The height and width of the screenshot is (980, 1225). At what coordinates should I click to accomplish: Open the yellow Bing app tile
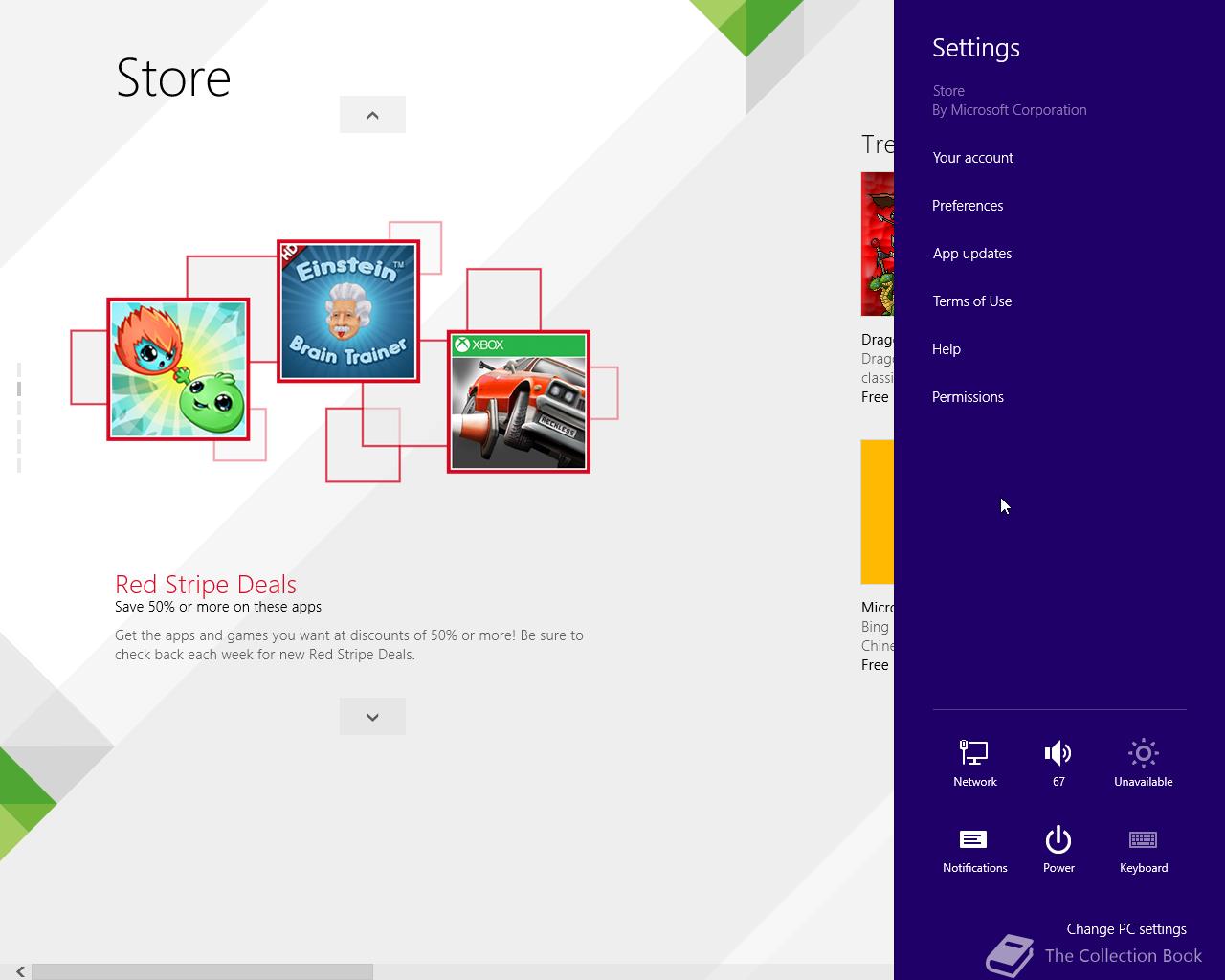pos(878,512)
